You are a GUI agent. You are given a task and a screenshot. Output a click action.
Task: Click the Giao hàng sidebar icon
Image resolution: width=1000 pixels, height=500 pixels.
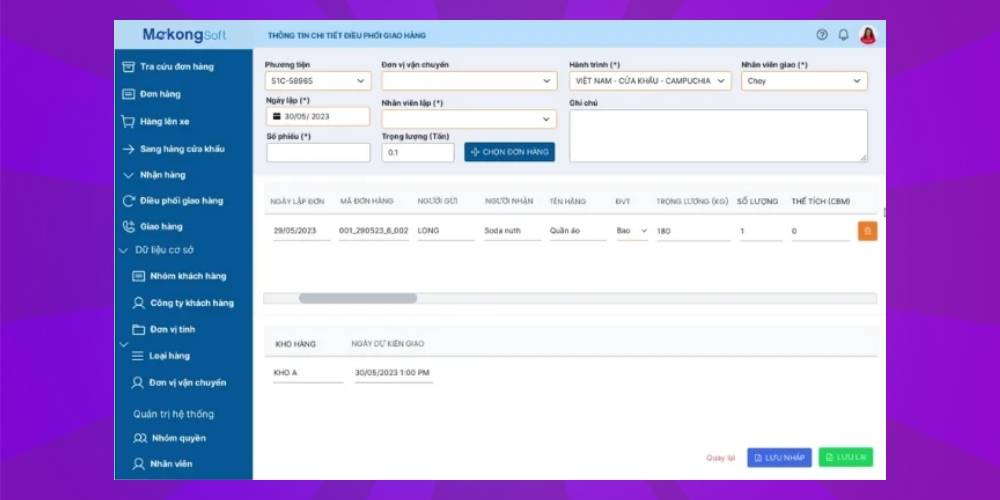(x=128, y=227)
